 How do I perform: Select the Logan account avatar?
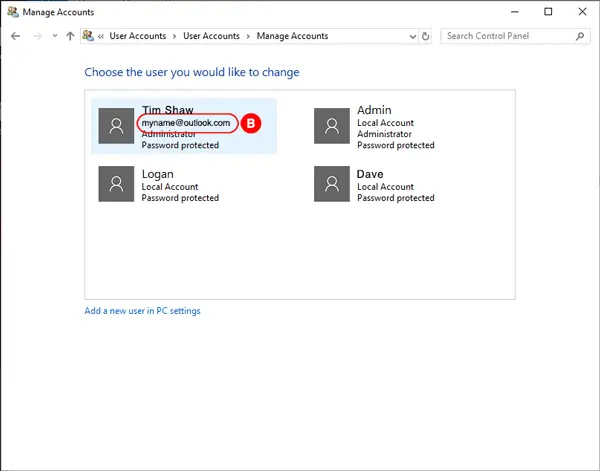coord(116,184)
